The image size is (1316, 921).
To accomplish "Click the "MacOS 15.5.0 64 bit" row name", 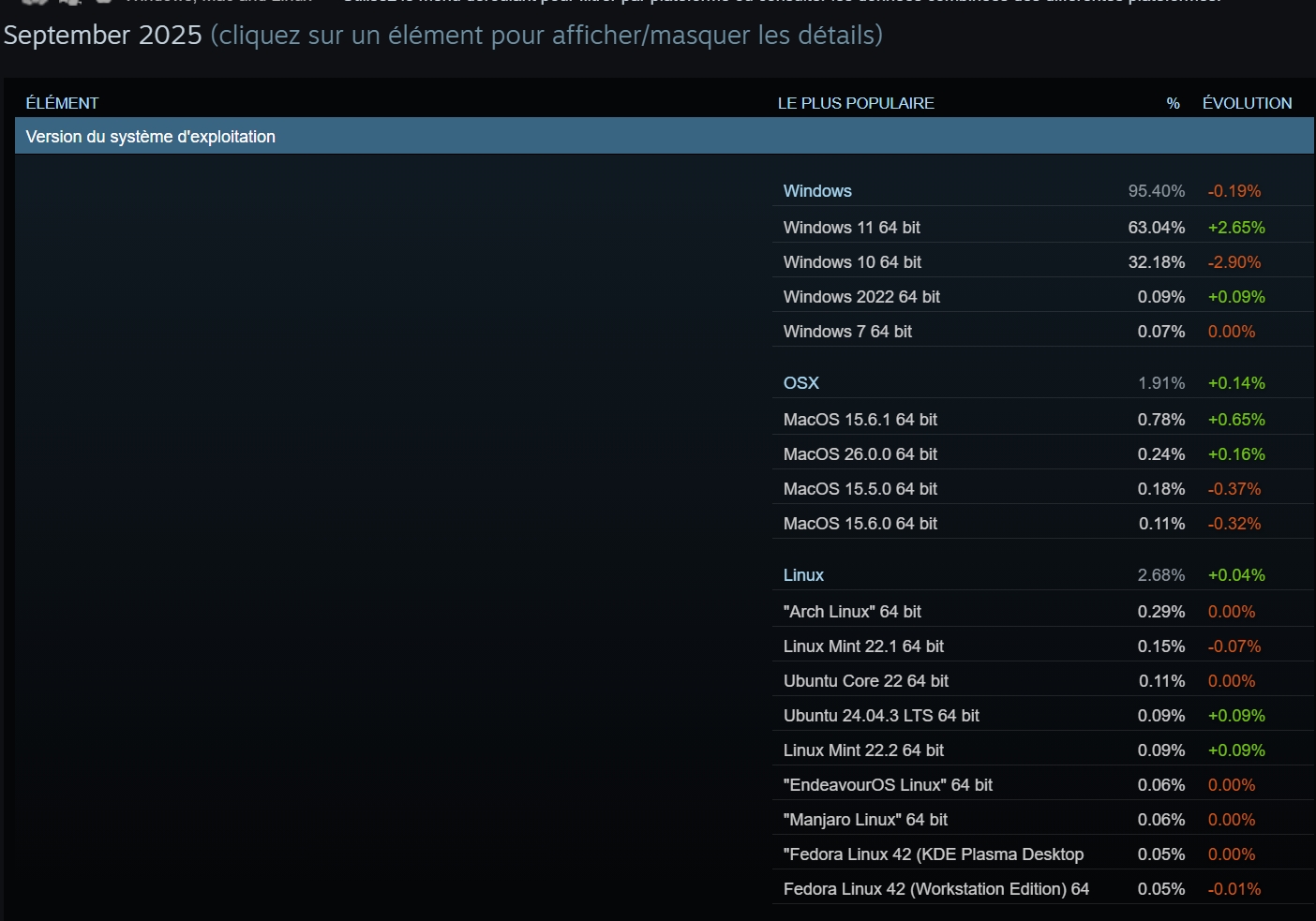I will click(860, 489).
